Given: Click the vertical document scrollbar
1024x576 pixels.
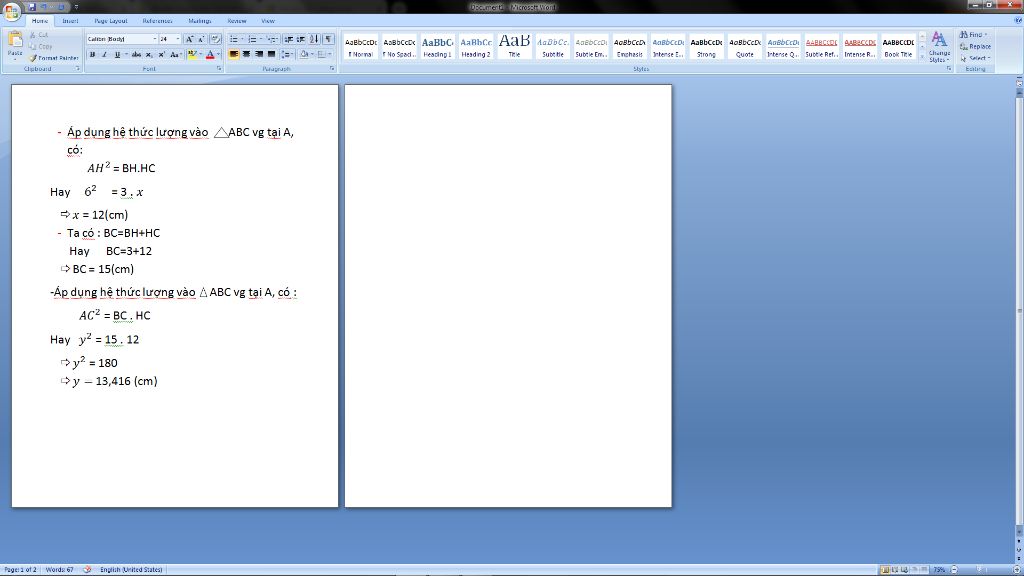Looking at the screenshot, I should [x=1019, y=310].
